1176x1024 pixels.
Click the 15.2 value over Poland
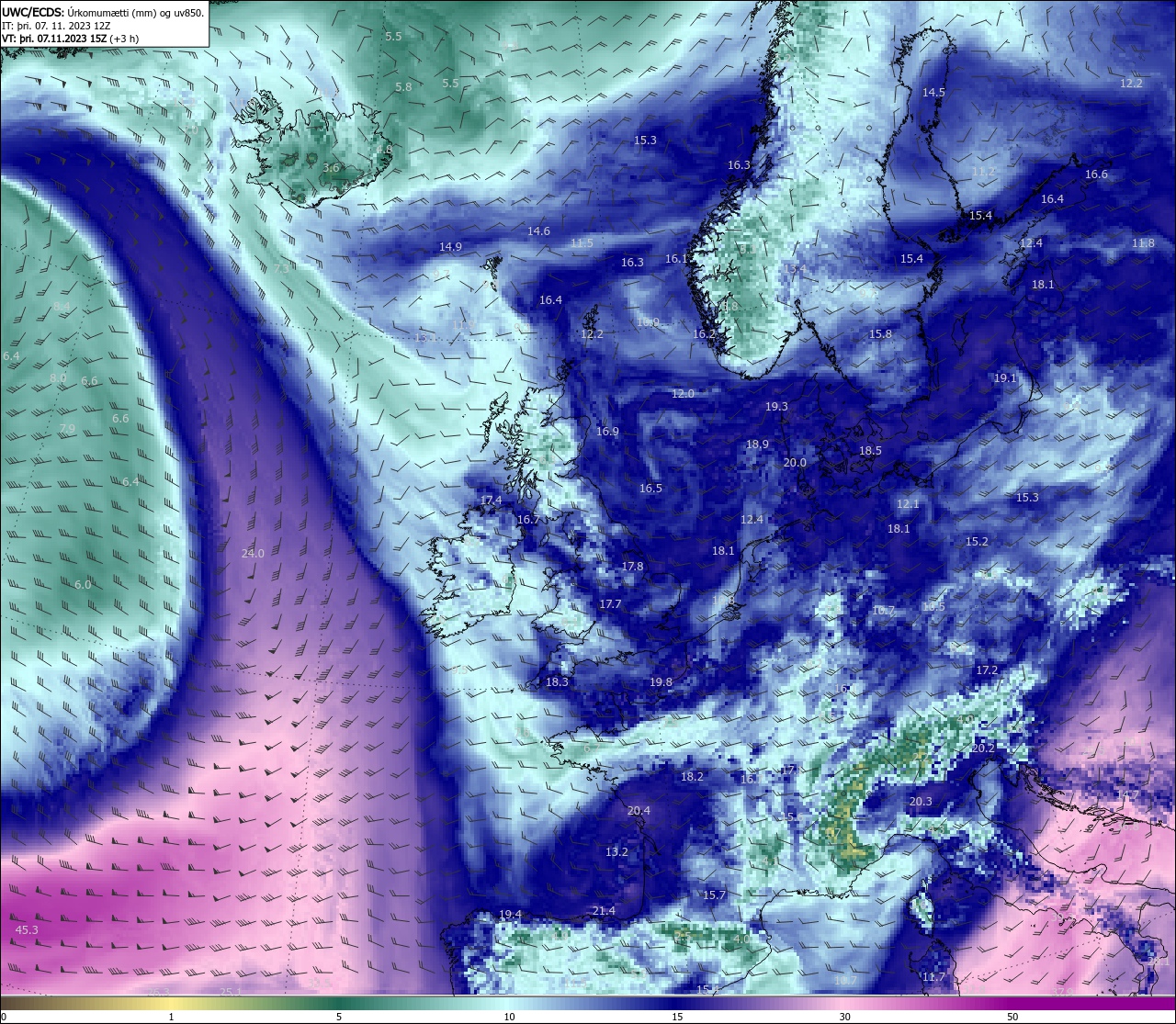pyautogui.click(x=977, y=541)
